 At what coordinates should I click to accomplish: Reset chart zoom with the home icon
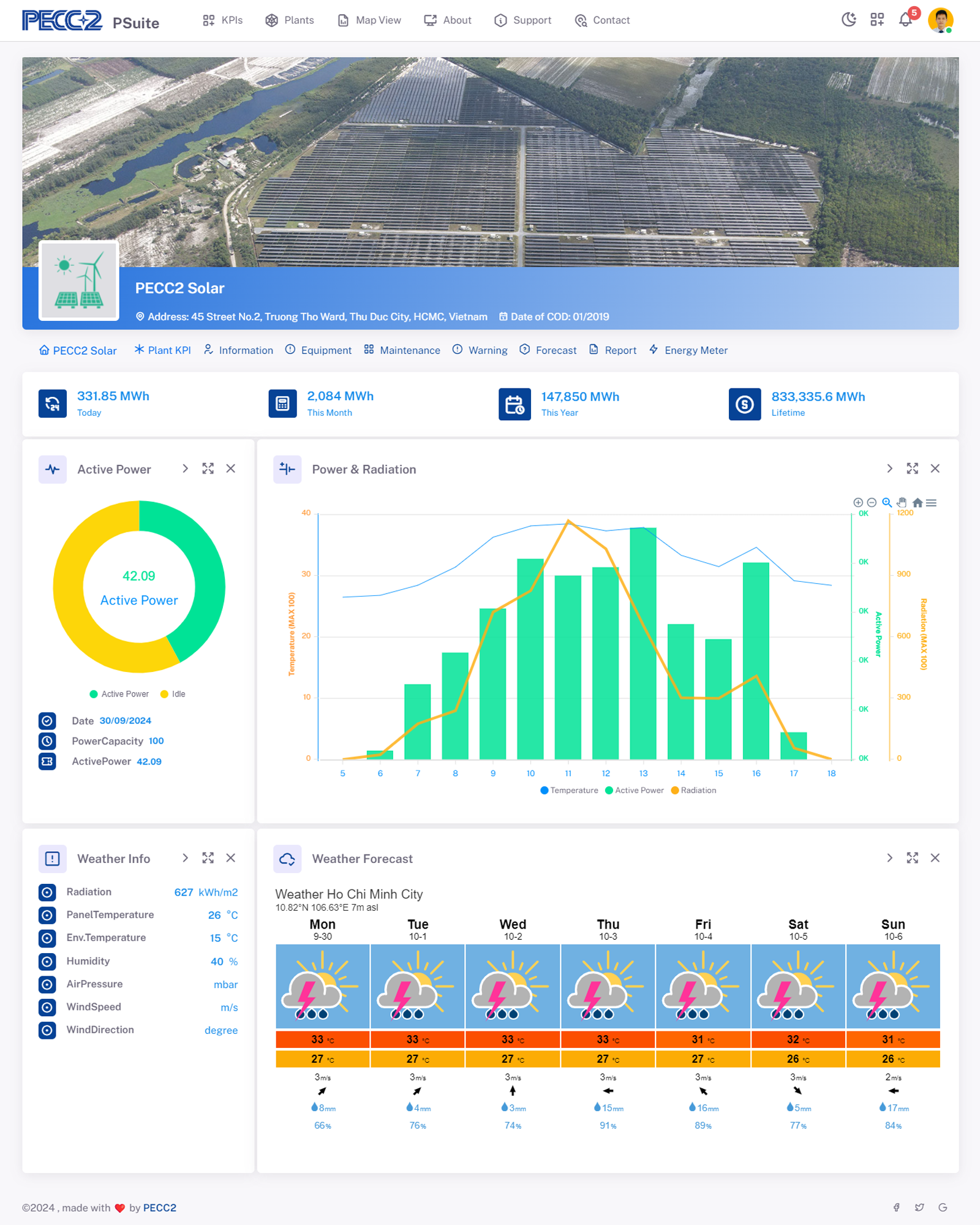point(917,503)
